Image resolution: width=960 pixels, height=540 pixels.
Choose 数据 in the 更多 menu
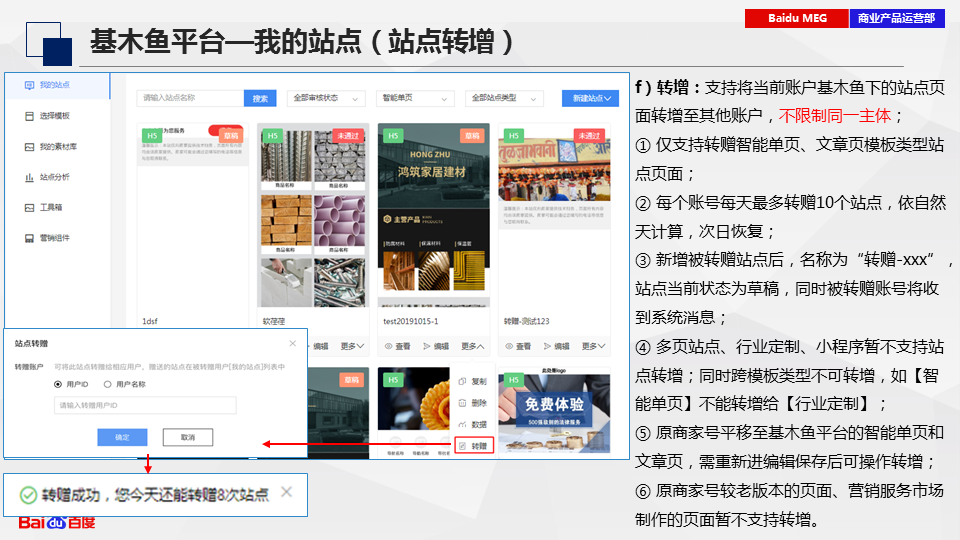[473, 424]
